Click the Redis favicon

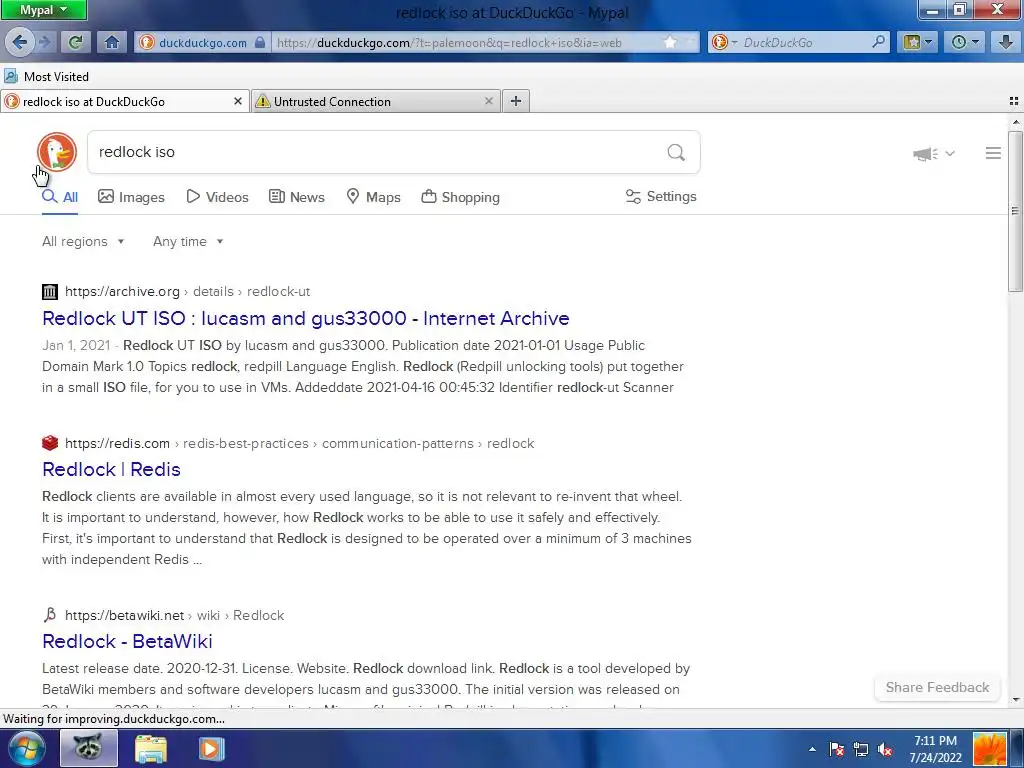pyautogui.click(x=50, y=443)
